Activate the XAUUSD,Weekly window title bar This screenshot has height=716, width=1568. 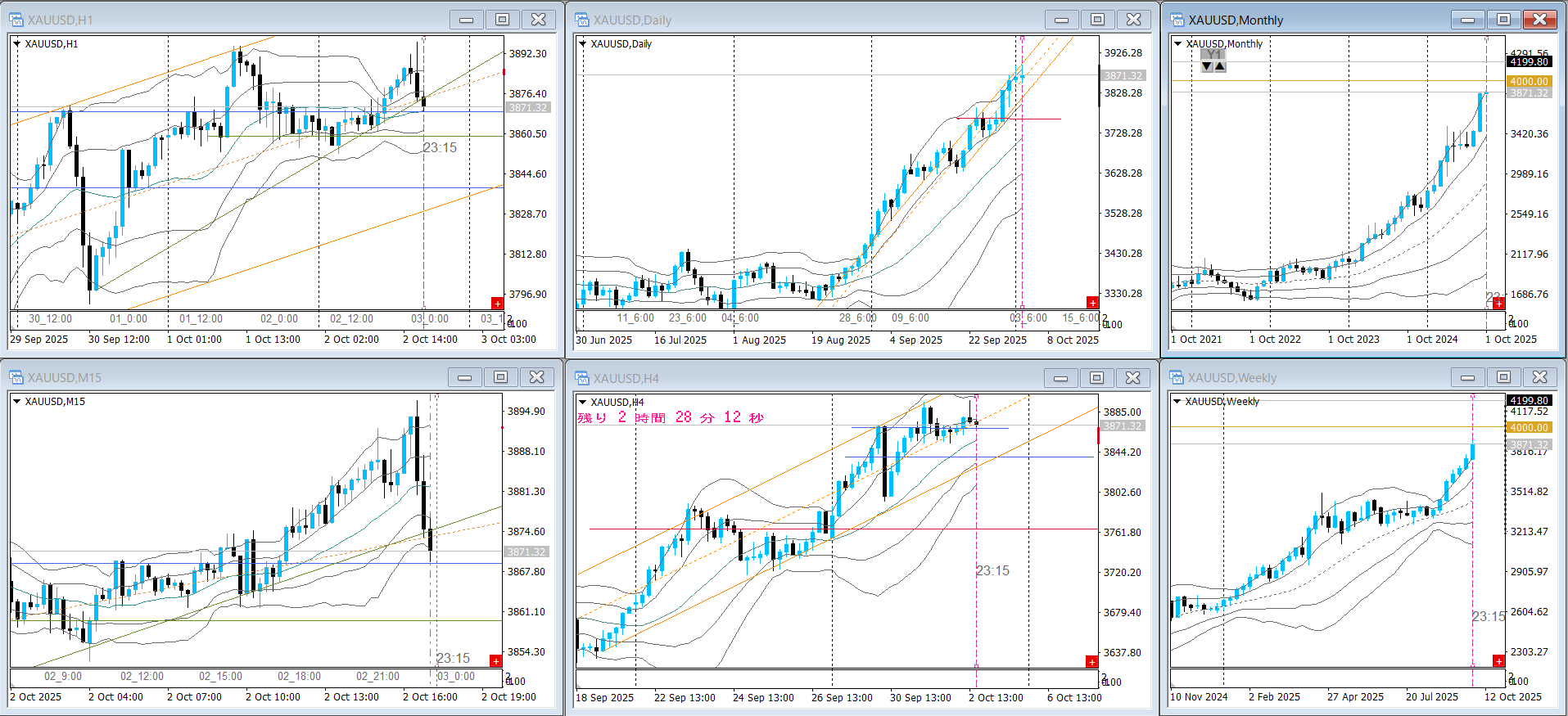click(x=1310, y=377)
